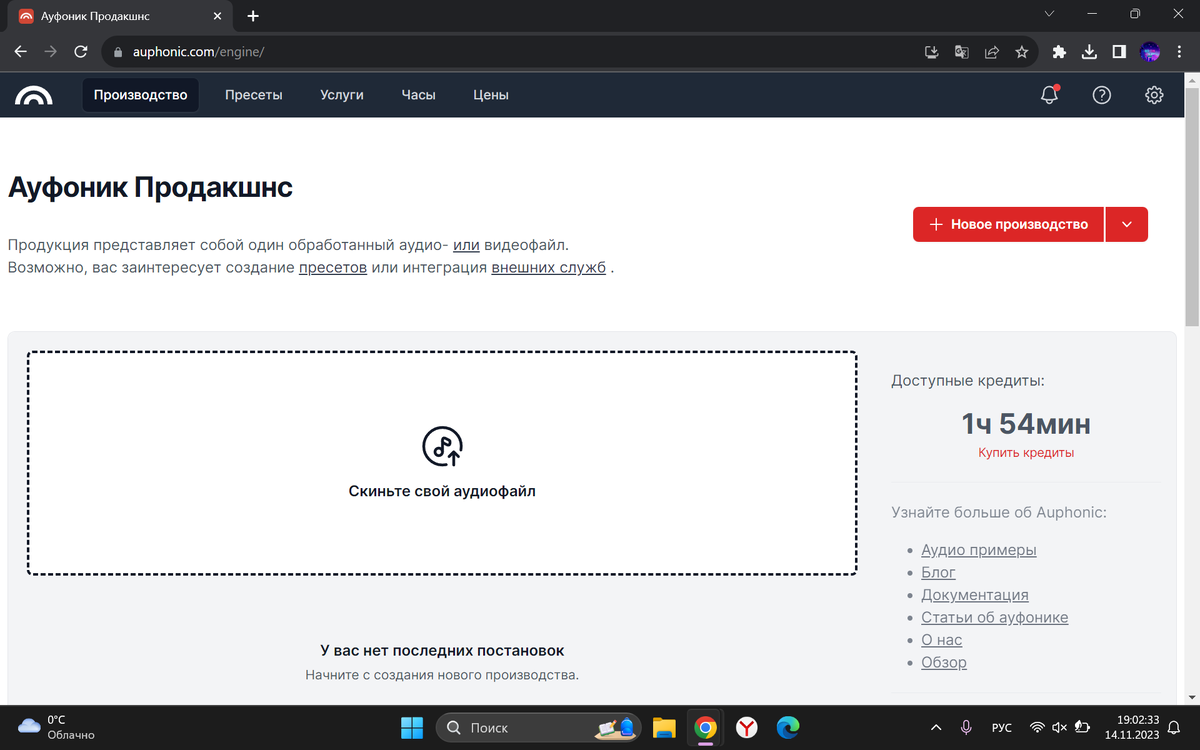Click the translate page icon
The width and height of the screenshot is (1200, 750).
click(962, 51)
